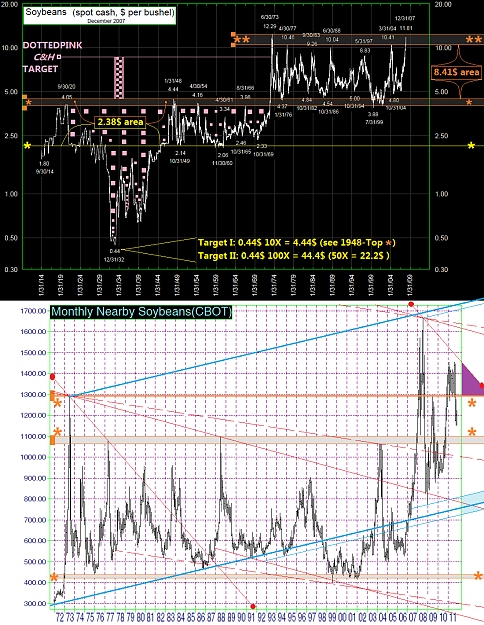Click the Soybeans spot cash title box

(99, 15)
